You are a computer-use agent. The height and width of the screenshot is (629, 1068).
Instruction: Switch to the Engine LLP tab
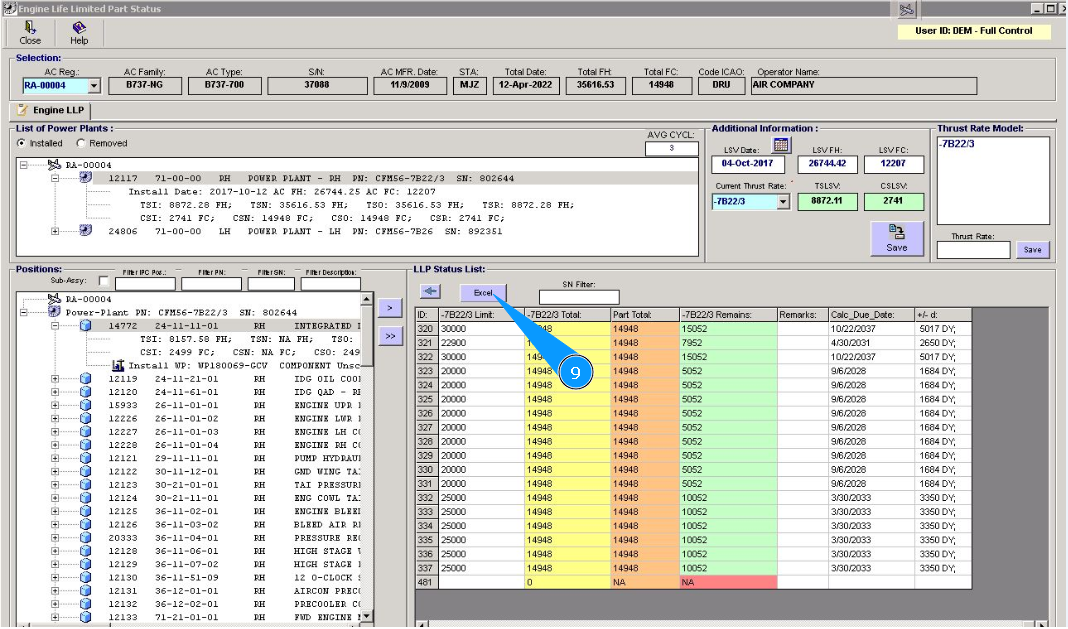pos(52,110)
